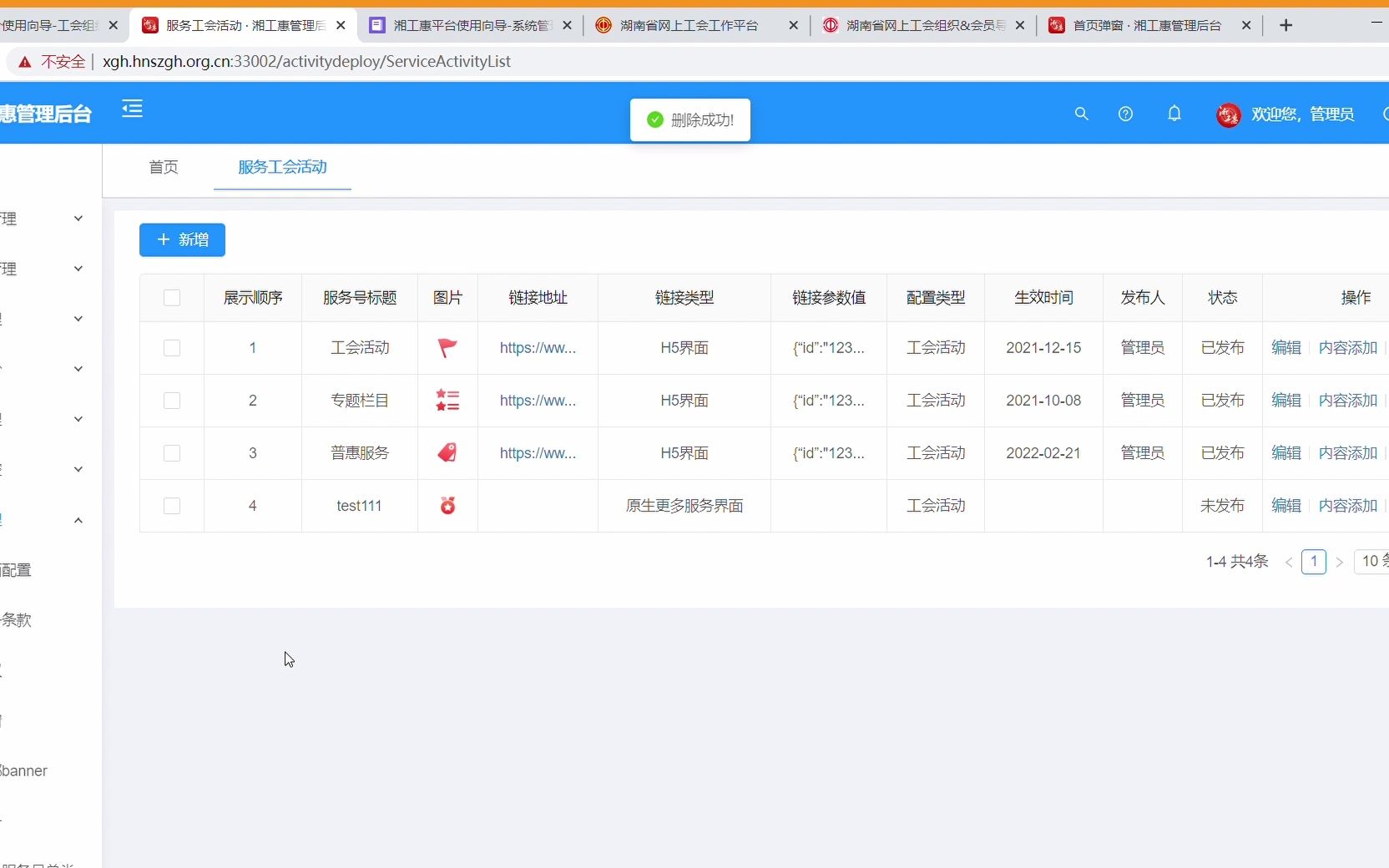Image resolution: width=1389 pixels, height=868 pixels.
Task: Switch to 湖南省网上工会组织&会员 browser tab
Action: click(925, 26)
